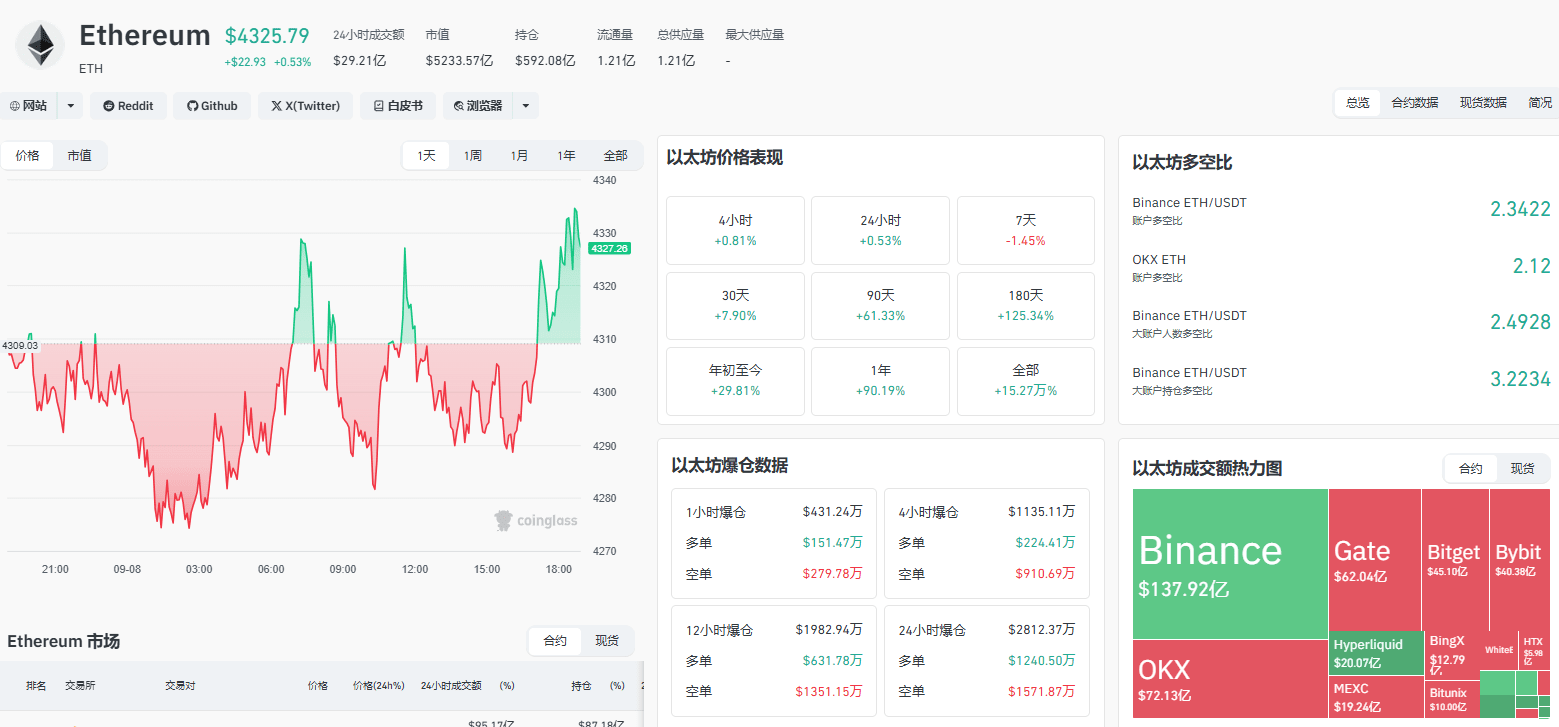Click the 3.2234 大账户持仓多空比 value
This screenshot has height=727, width=1559.
click(x=1520, y=379)
